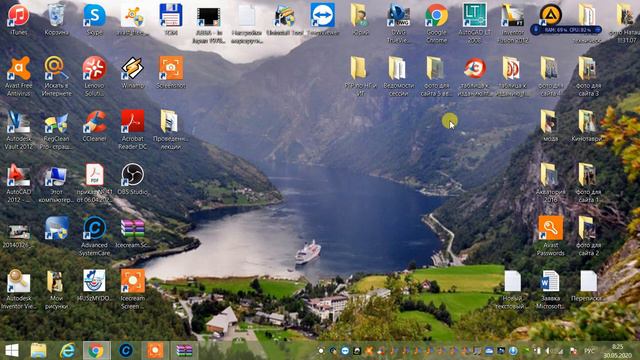This screenshot has height=360, width=640.
Task: Open the Кинотавр folder
Action: tap(588, 126)
